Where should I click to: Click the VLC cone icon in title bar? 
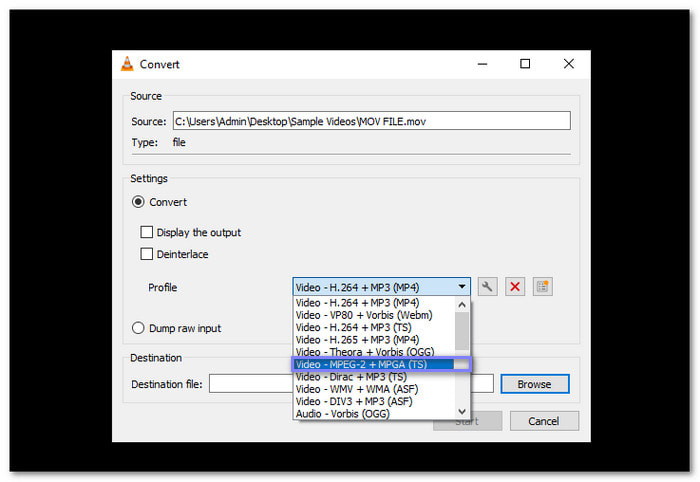coord(127,64)
